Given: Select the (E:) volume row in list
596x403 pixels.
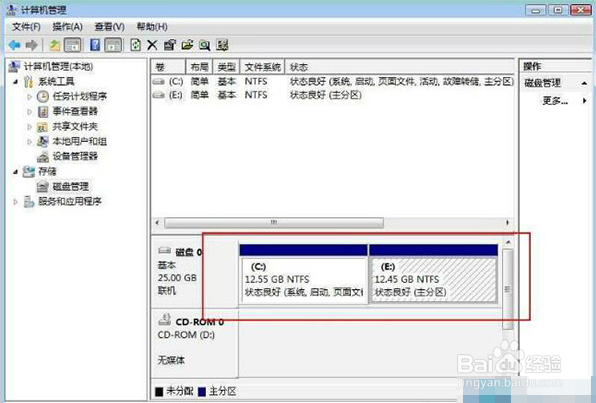Looking at the screenshot, I should tap(333, 95).
